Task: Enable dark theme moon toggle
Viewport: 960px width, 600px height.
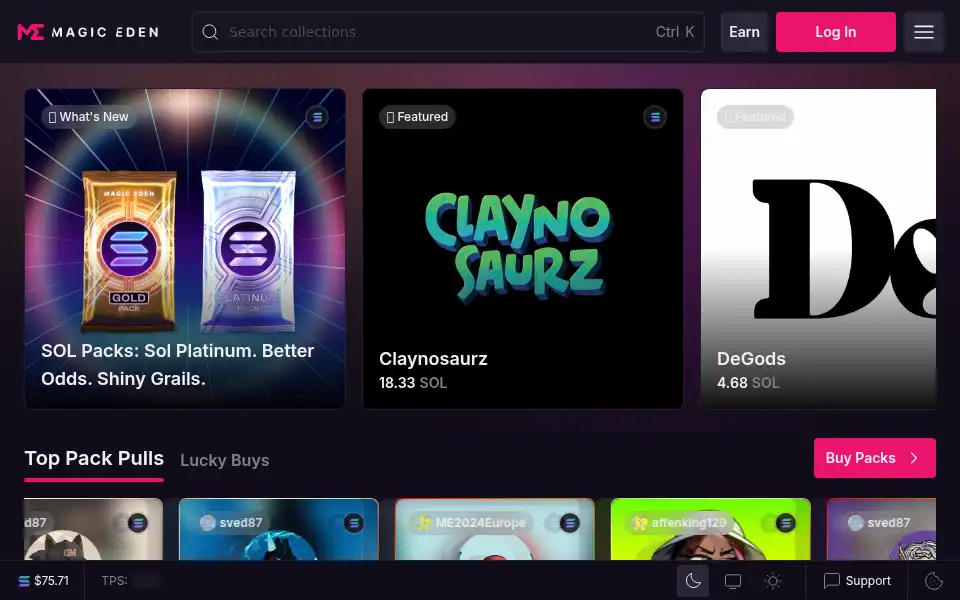Action: [x=693, y=581]
